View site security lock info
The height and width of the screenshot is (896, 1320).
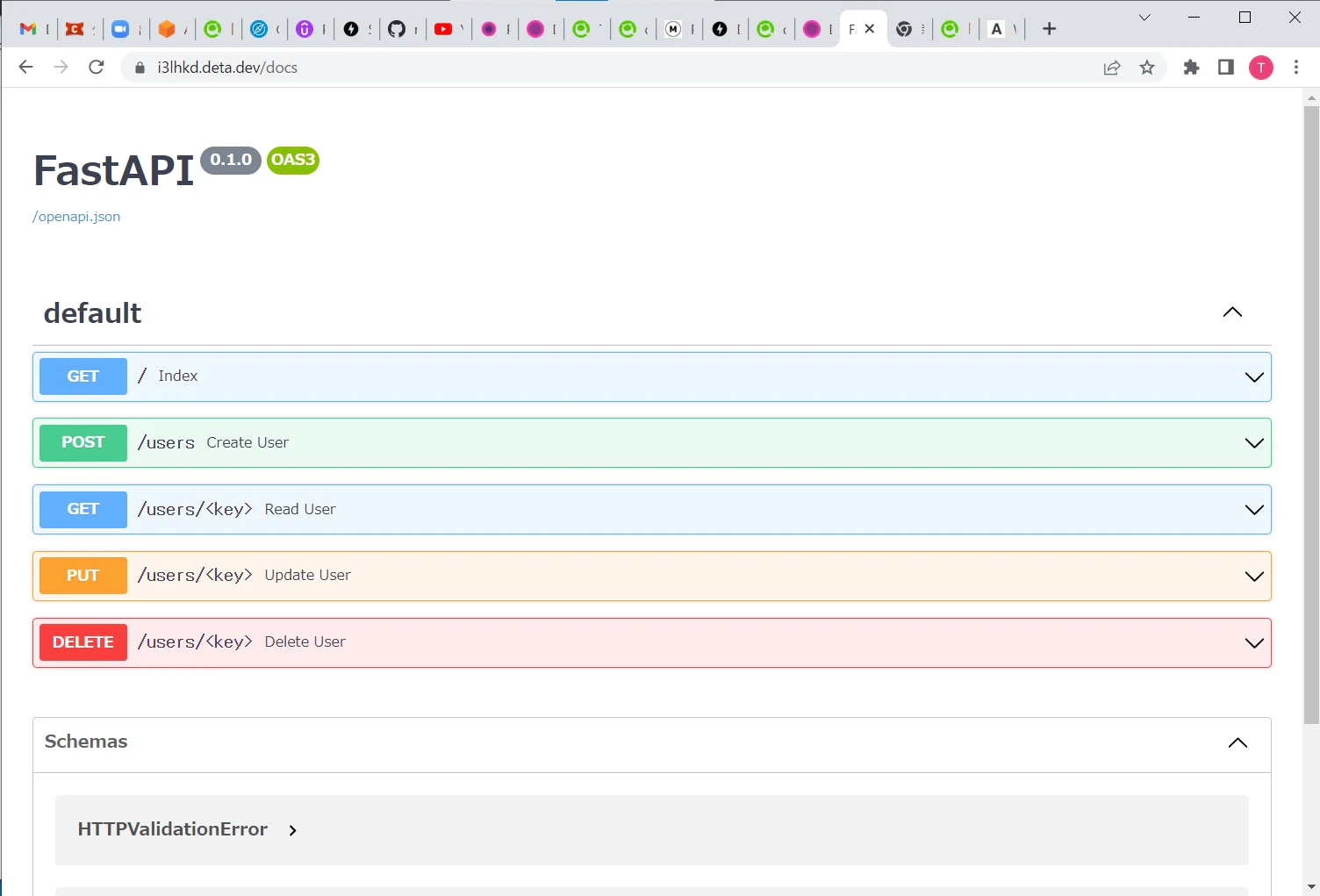pyautogui.click(x=140, y=68)
